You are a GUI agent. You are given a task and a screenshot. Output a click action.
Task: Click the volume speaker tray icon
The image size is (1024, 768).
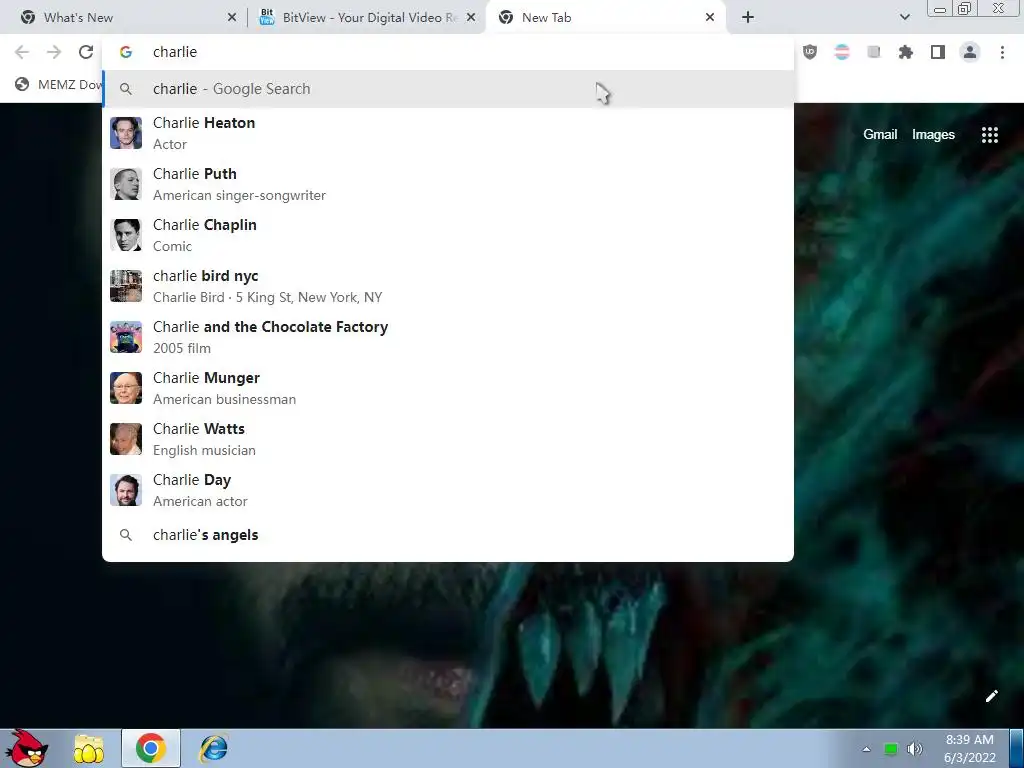[915, 749]
